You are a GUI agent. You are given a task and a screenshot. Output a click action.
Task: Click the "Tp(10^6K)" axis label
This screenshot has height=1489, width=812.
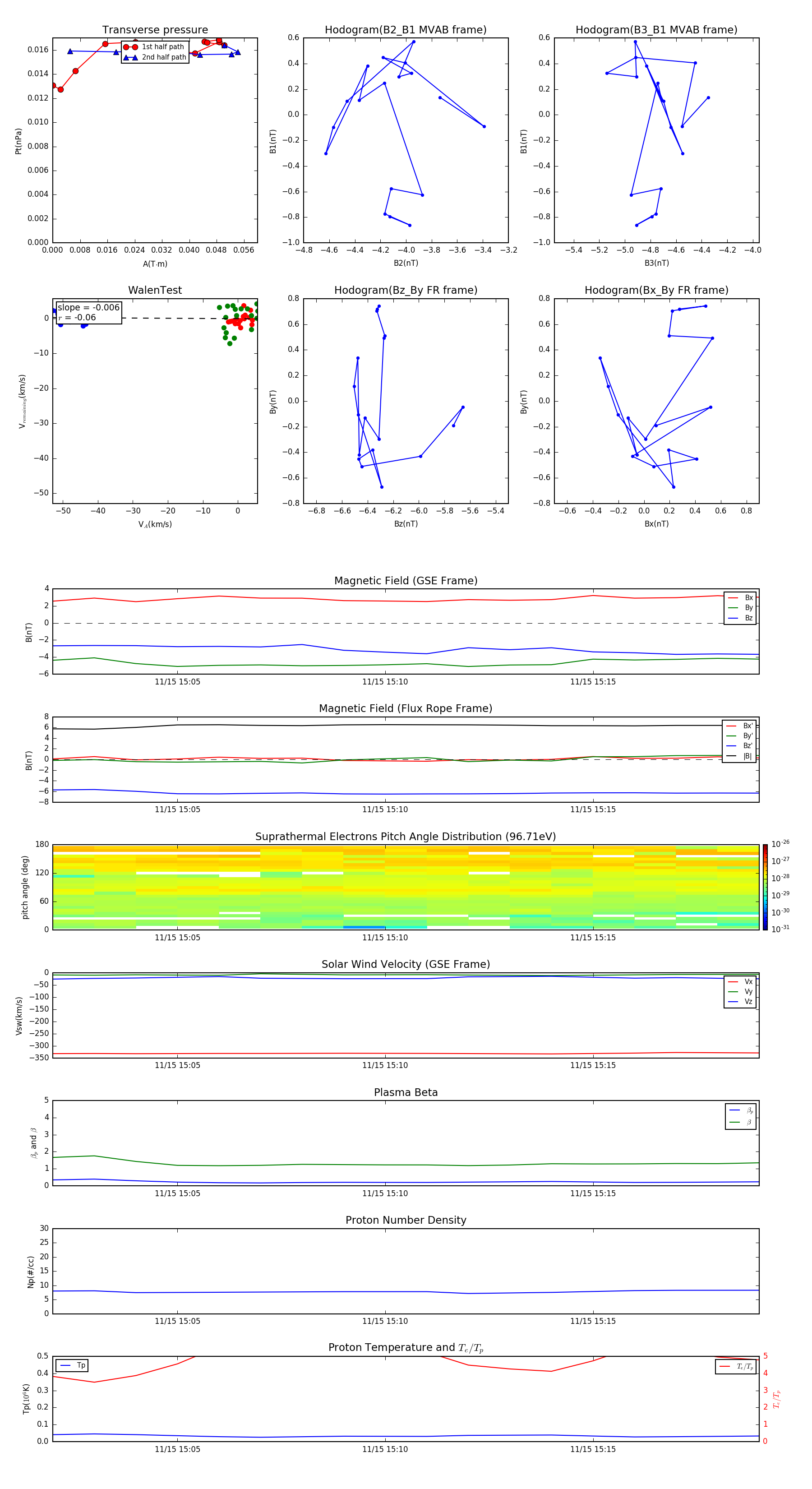tap(26, 1399)
